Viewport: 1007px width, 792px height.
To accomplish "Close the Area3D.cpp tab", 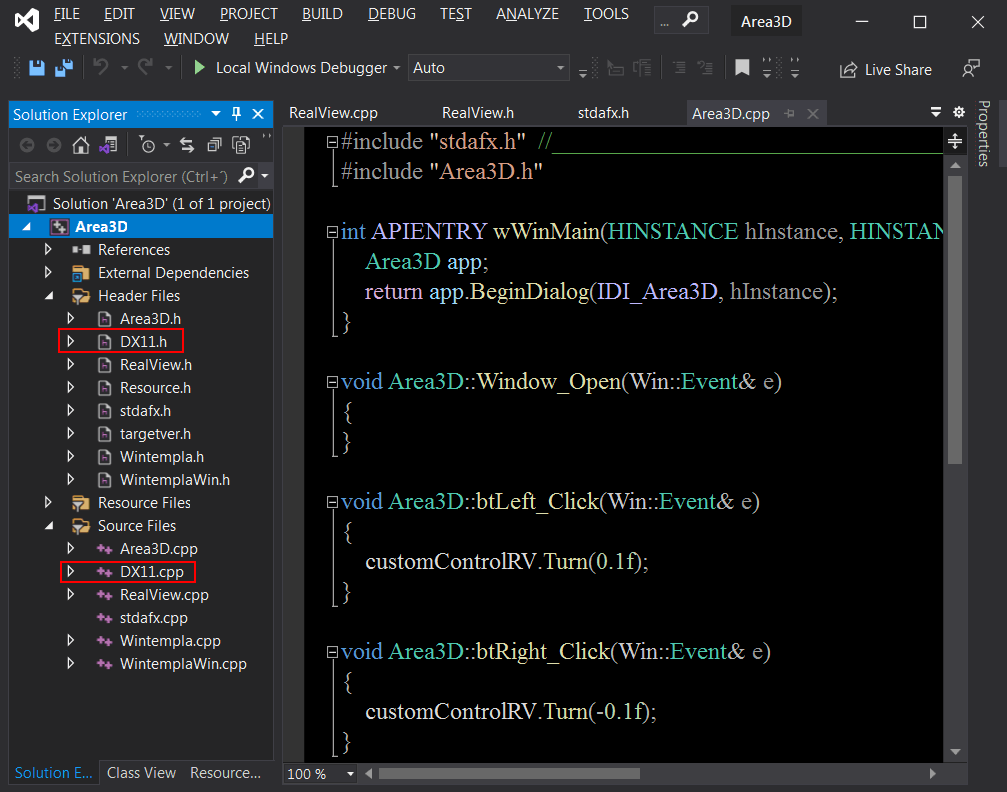I will click(x=813, y=114).
